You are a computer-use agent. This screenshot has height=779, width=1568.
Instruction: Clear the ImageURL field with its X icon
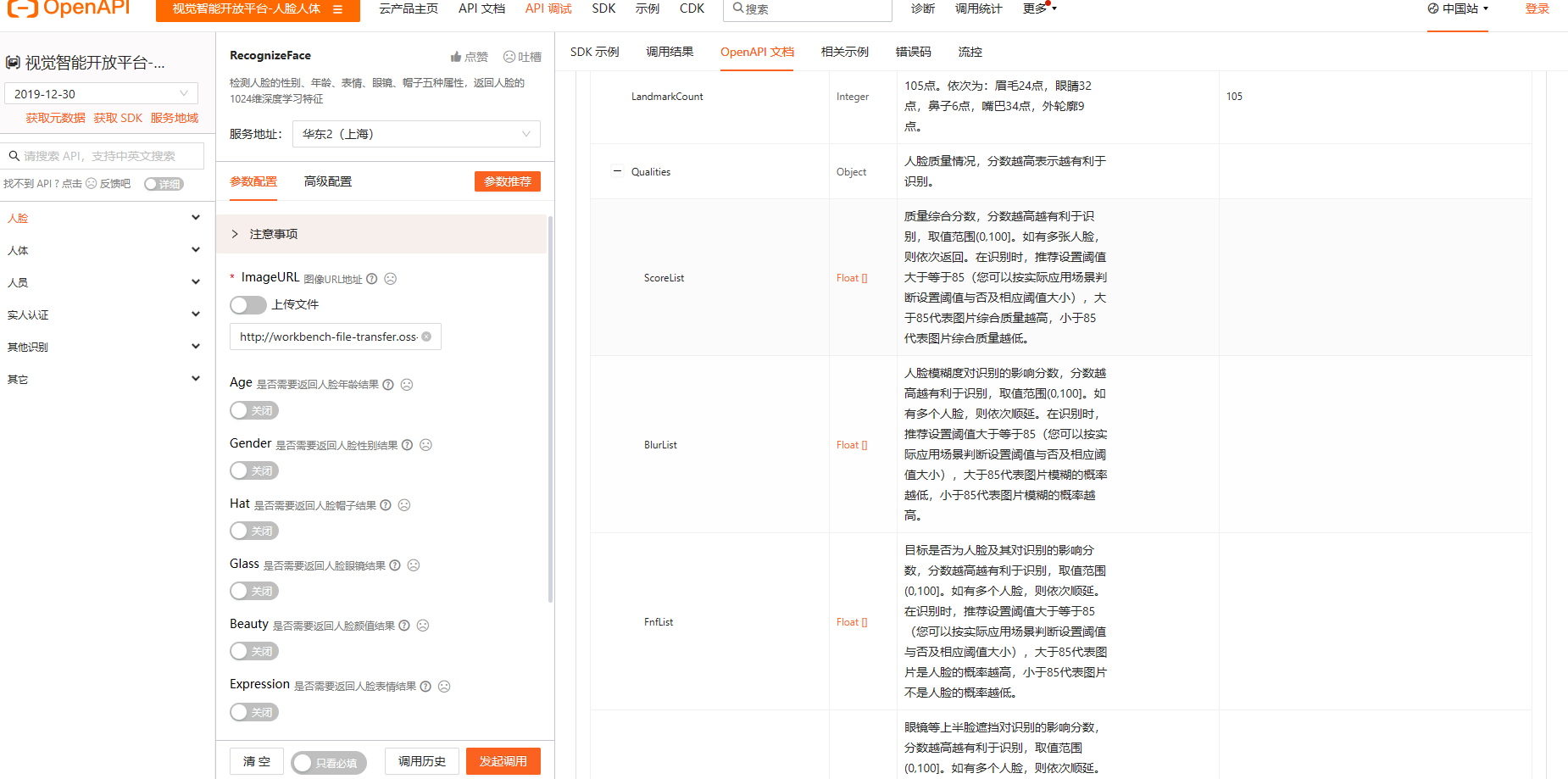tap(426, 337)
